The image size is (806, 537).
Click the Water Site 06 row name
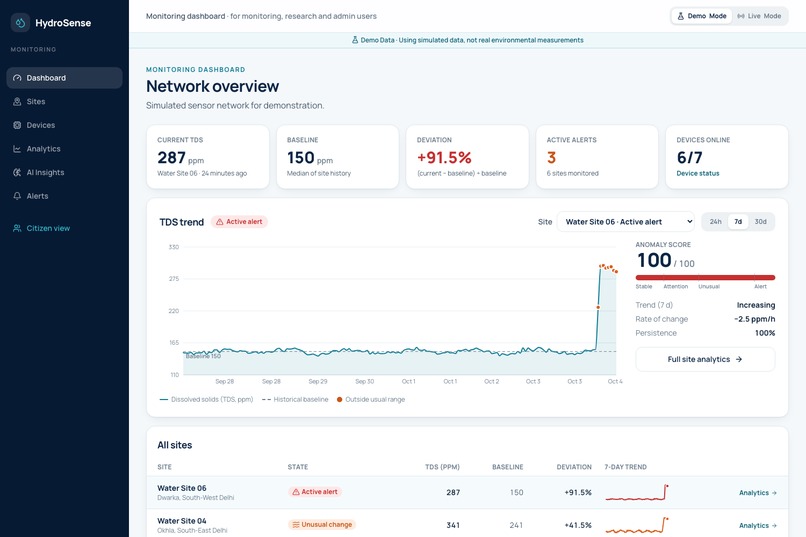[181, 488]
